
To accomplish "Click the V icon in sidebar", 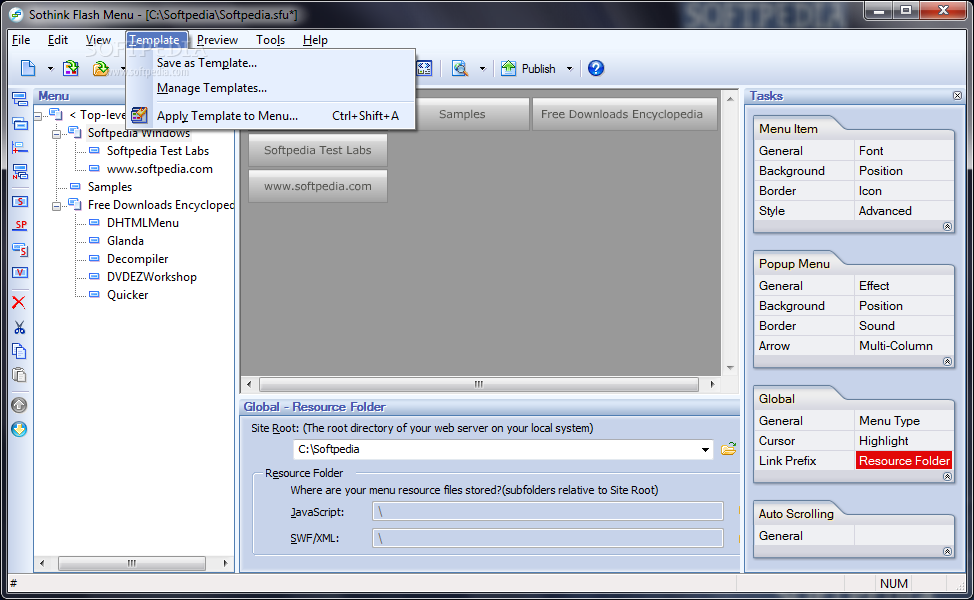I will 20,273.
